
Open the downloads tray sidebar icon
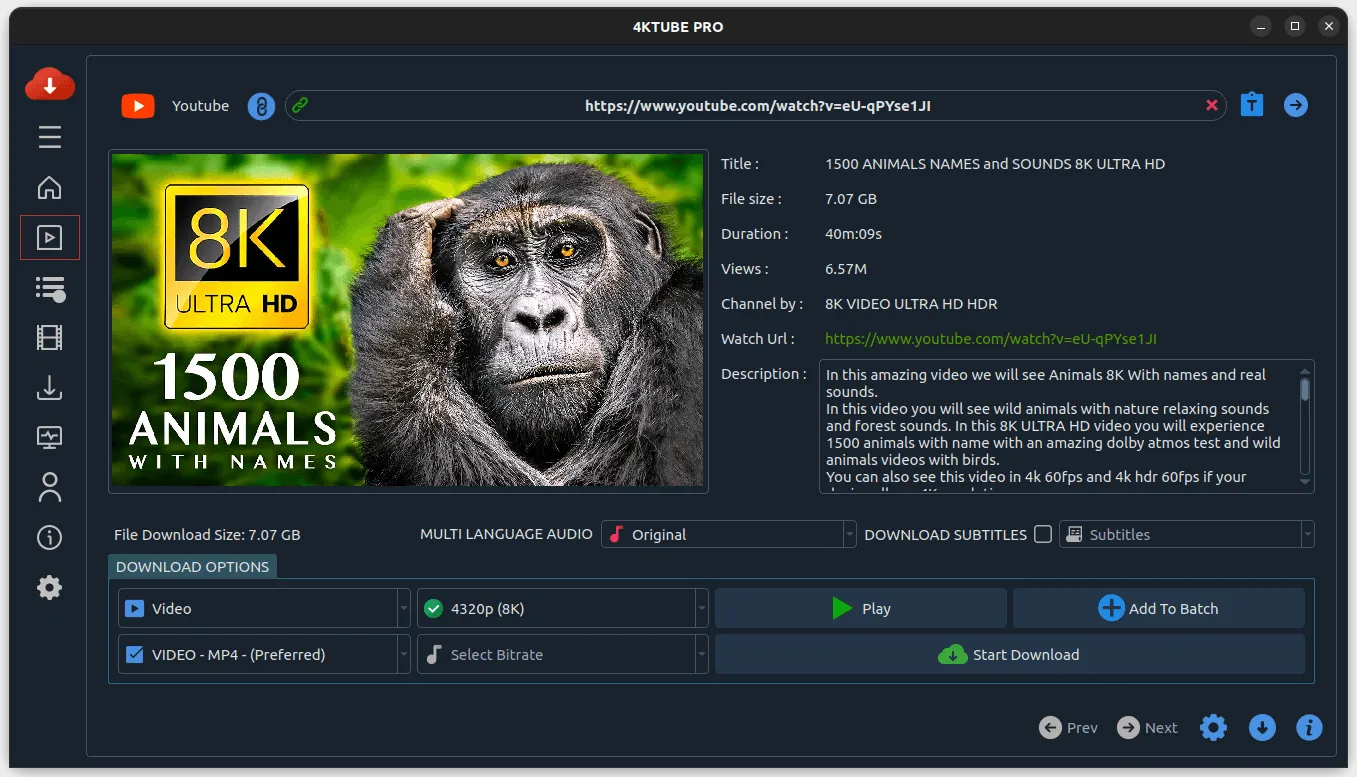(50, 388)
